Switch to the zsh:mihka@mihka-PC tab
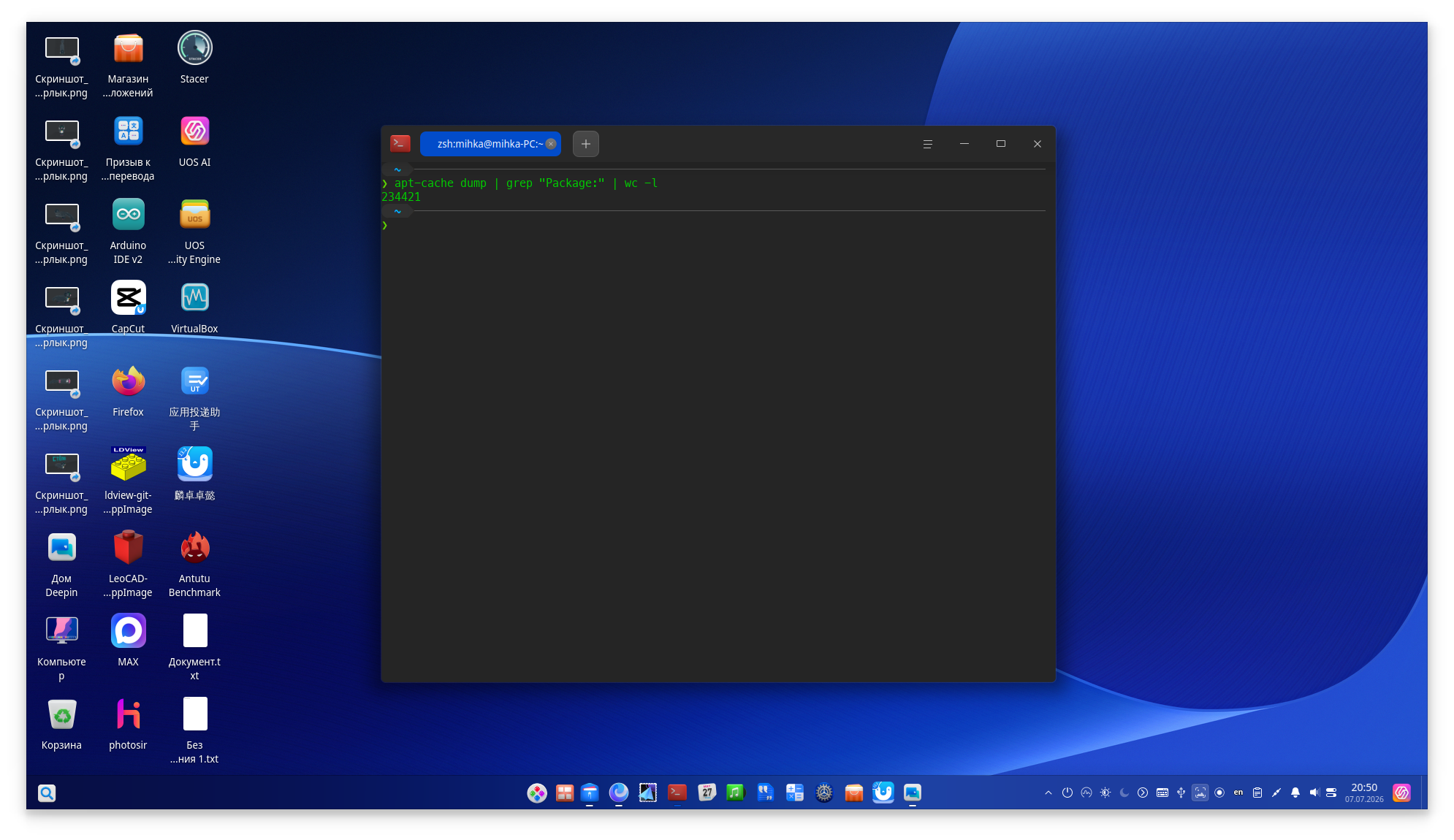This screenshot has width=1454, height=840. (x=490, y=144)
